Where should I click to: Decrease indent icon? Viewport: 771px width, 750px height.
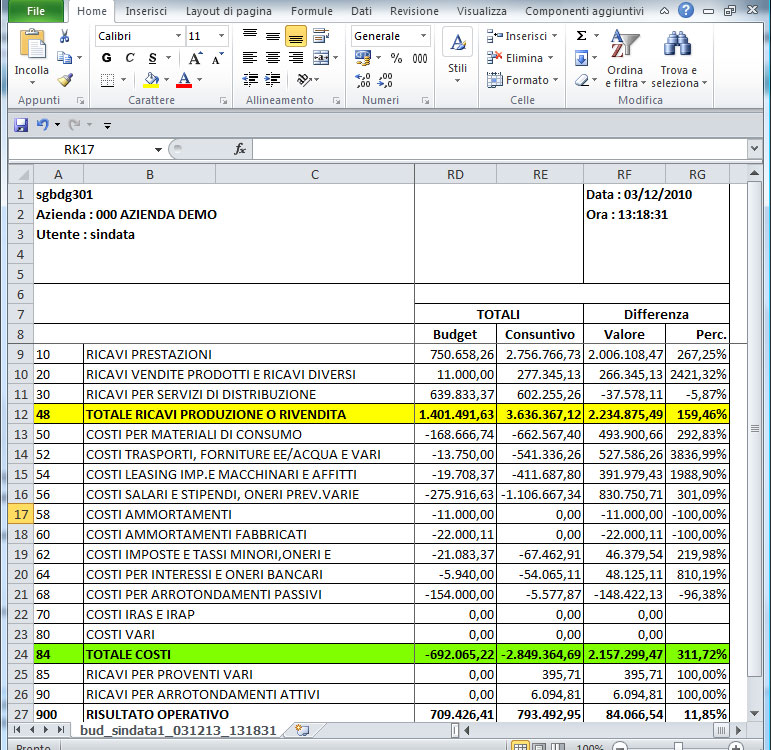pyautogui.click(x=250, y=79)
